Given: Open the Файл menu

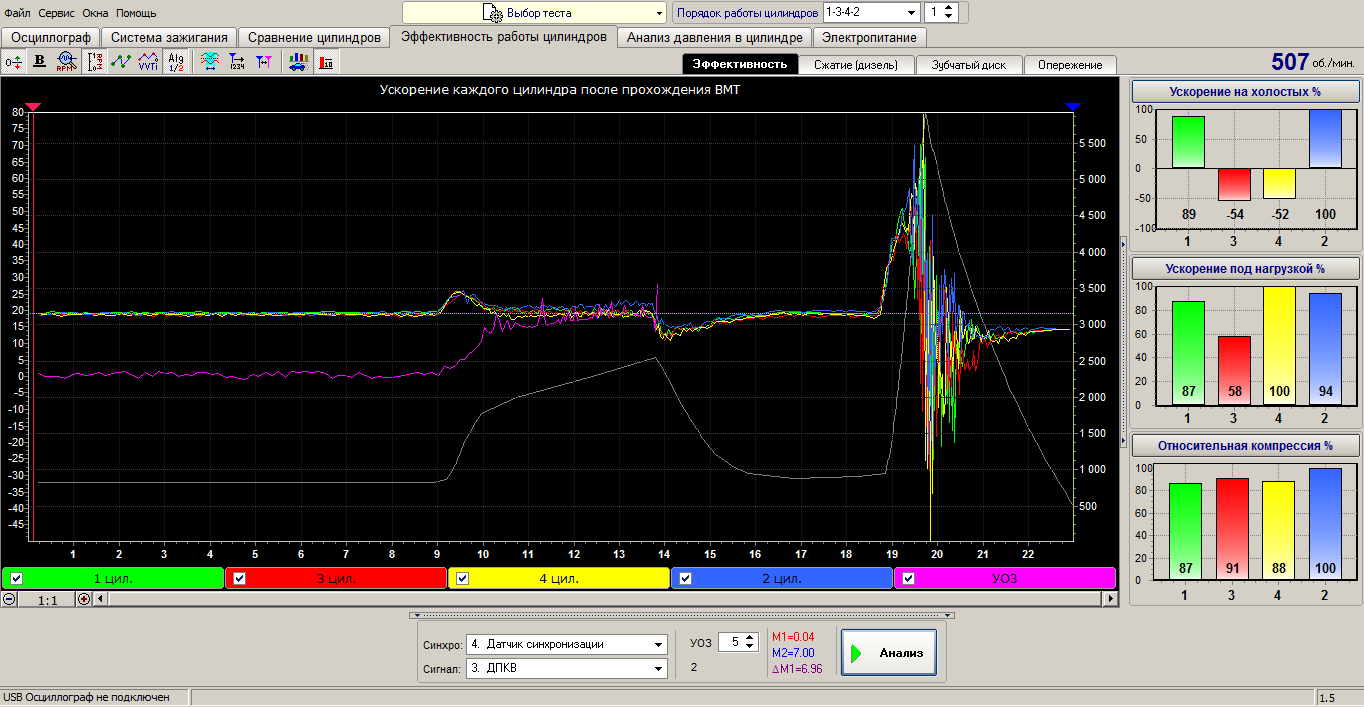Looking at the screenshot, I should (17, 13).
